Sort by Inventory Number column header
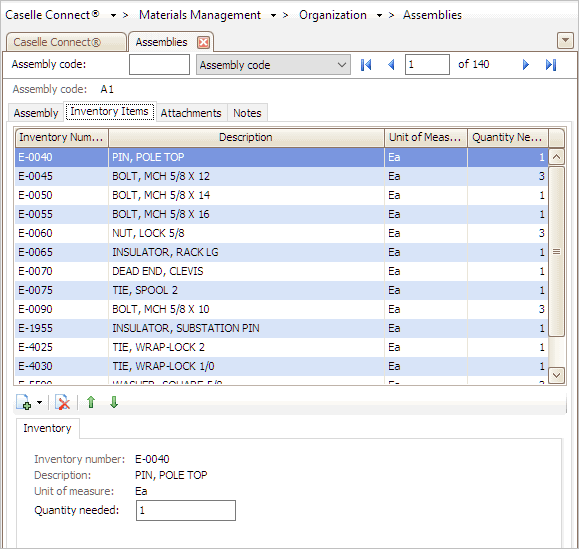Viewport: 579px width, 549px height. point(62,137)
